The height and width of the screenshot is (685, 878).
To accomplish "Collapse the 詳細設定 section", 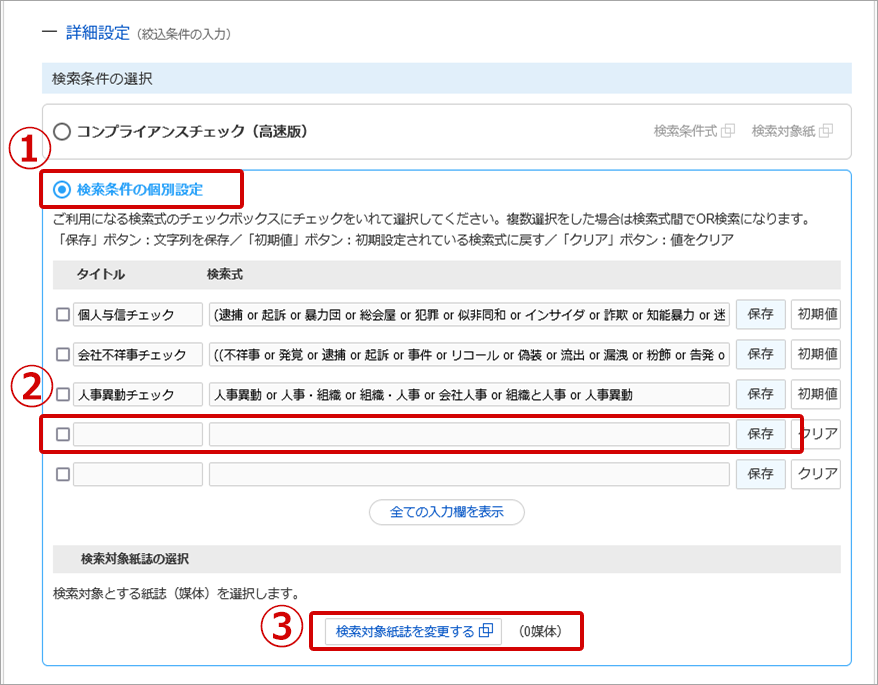I will point(50,33).
